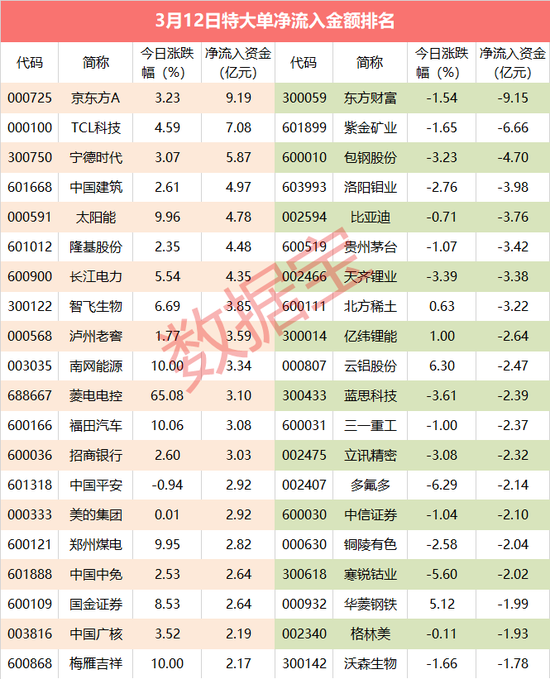550x679 pixels.
Task: Select 泸州老窖 stock name
Action: (x=96, y=336)
